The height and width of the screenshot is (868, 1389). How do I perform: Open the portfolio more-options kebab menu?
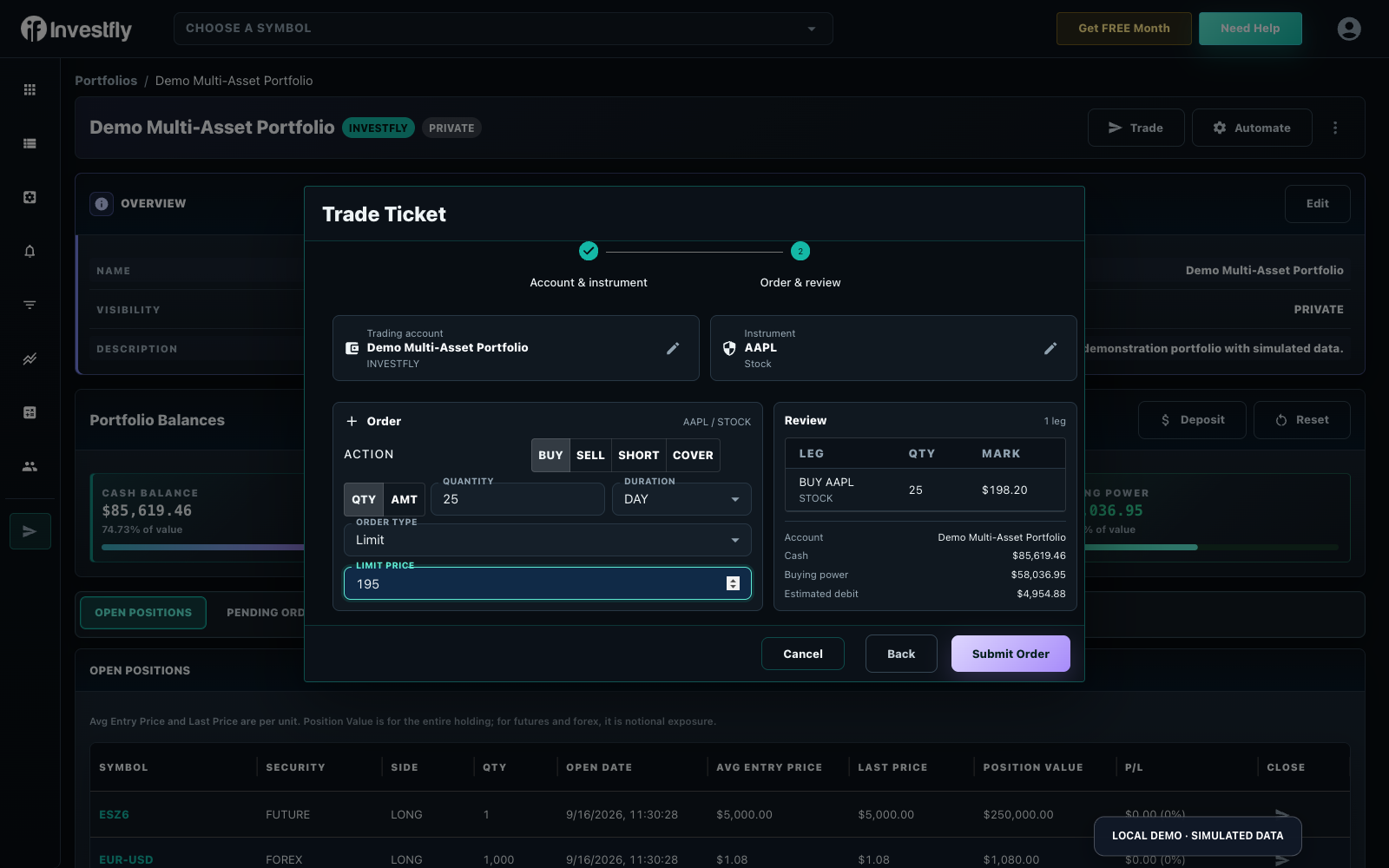pyautogui.click(x=1335, y=128)
